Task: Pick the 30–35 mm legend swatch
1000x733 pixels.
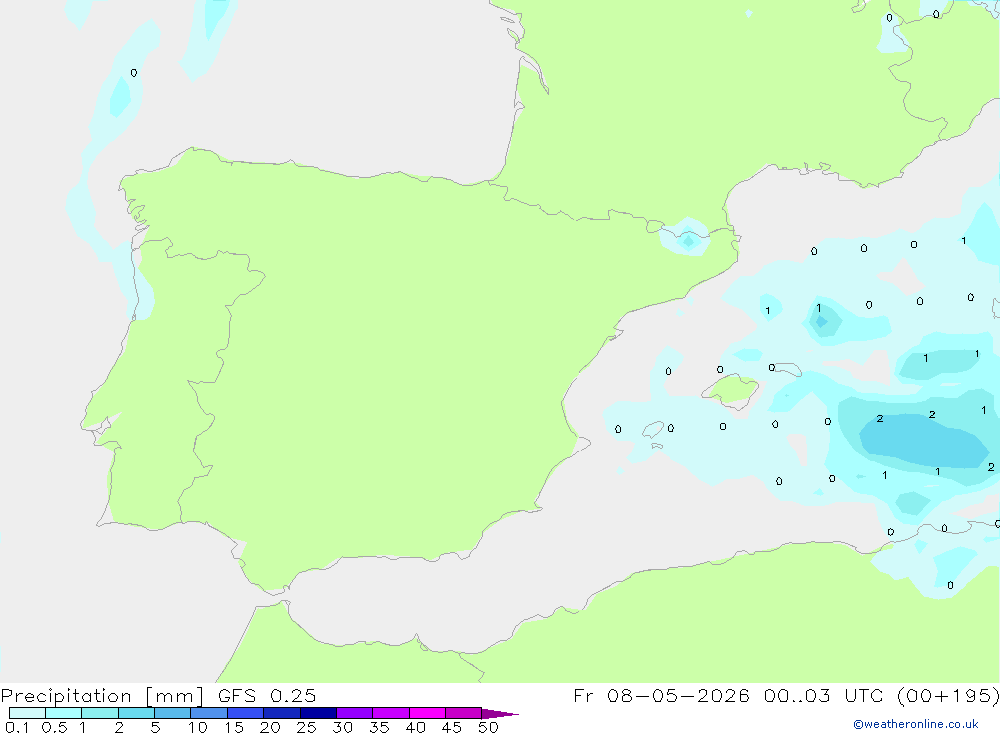Action: pos(355,713)
